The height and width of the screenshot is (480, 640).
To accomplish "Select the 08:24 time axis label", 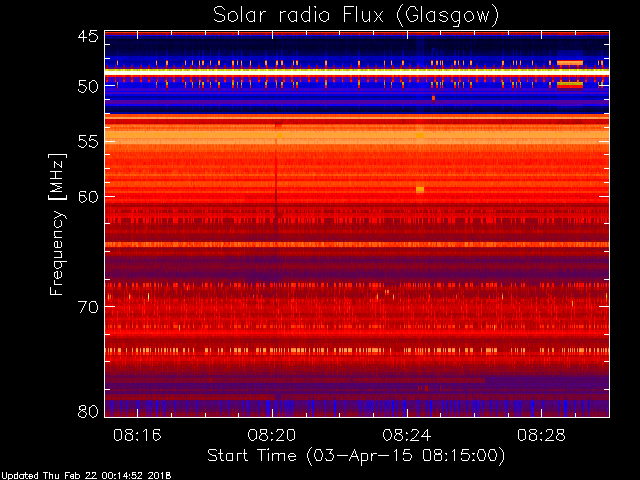I will [x=407, y=435].
